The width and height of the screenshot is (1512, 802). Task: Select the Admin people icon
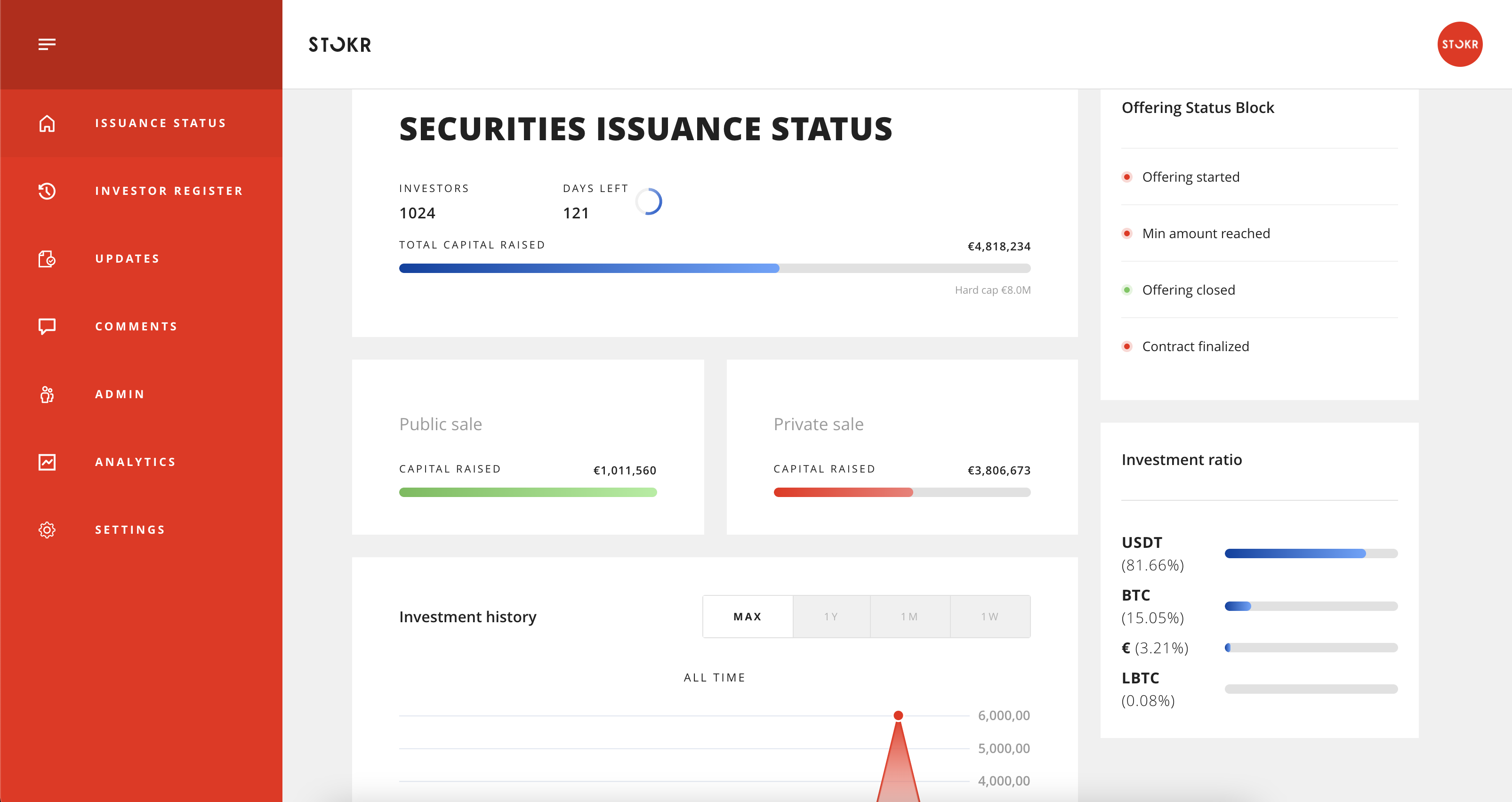47,394
